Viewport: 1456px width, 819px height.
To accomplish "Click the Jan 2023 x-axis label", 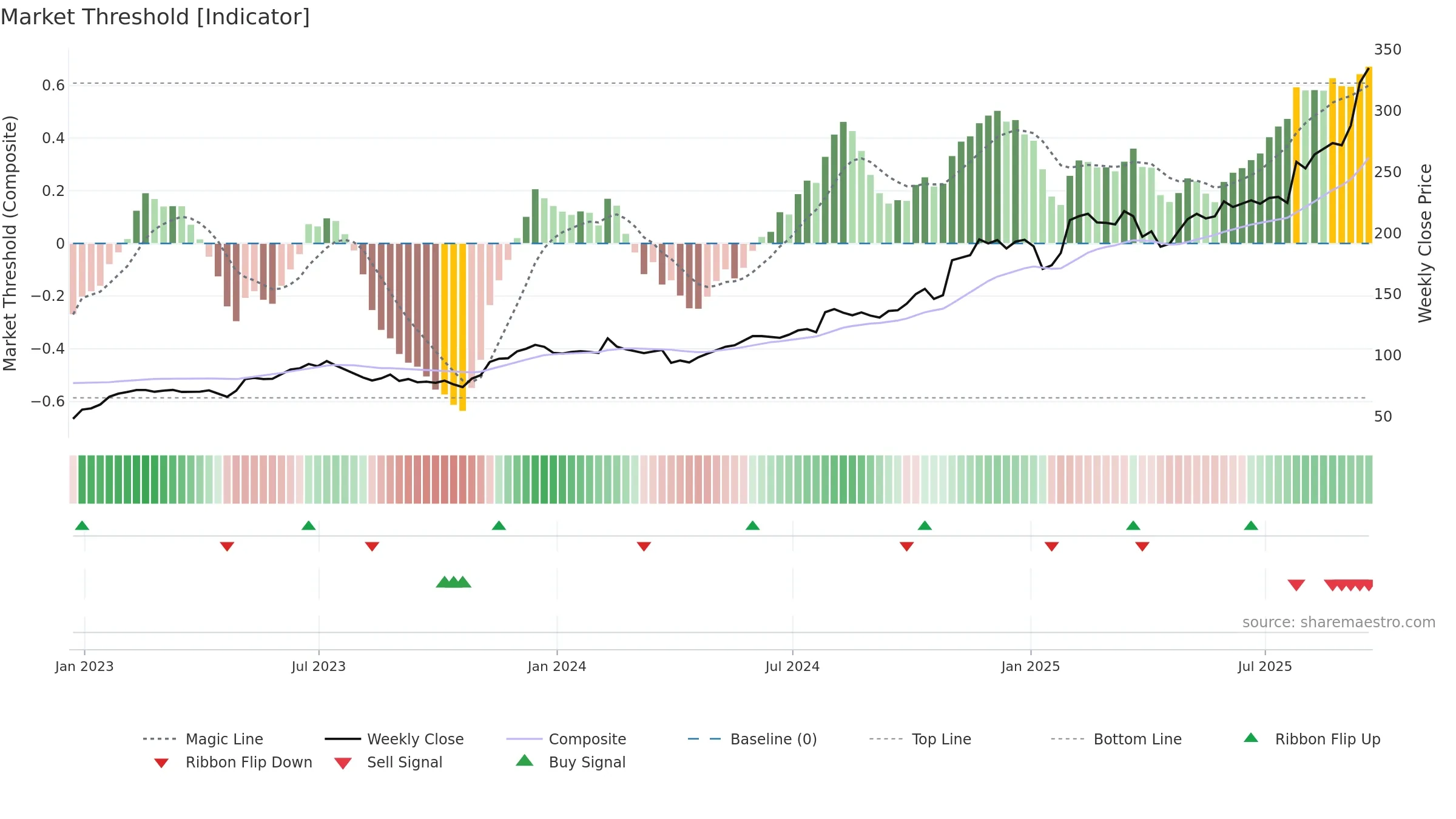I will pyautogui.click(x=84, y=666).
